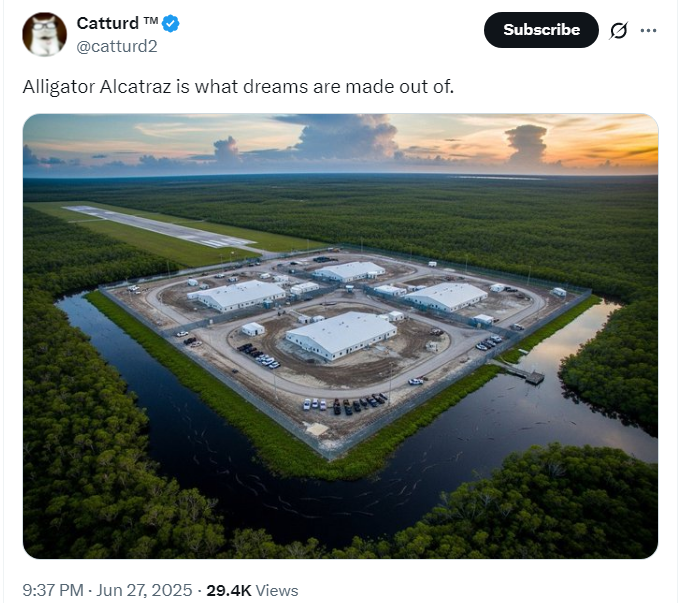Screen dimensions: 680x603
Task: Click the tweet text about Alligator Alcatraz
Action: click(x=238, y=87)
